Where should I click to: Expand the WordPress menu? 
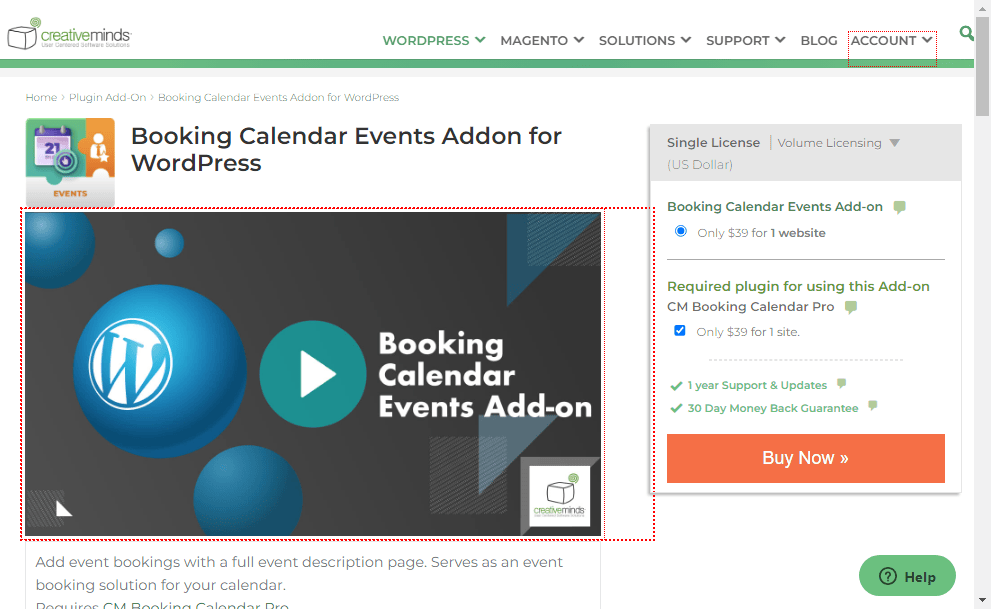(434, 40)
